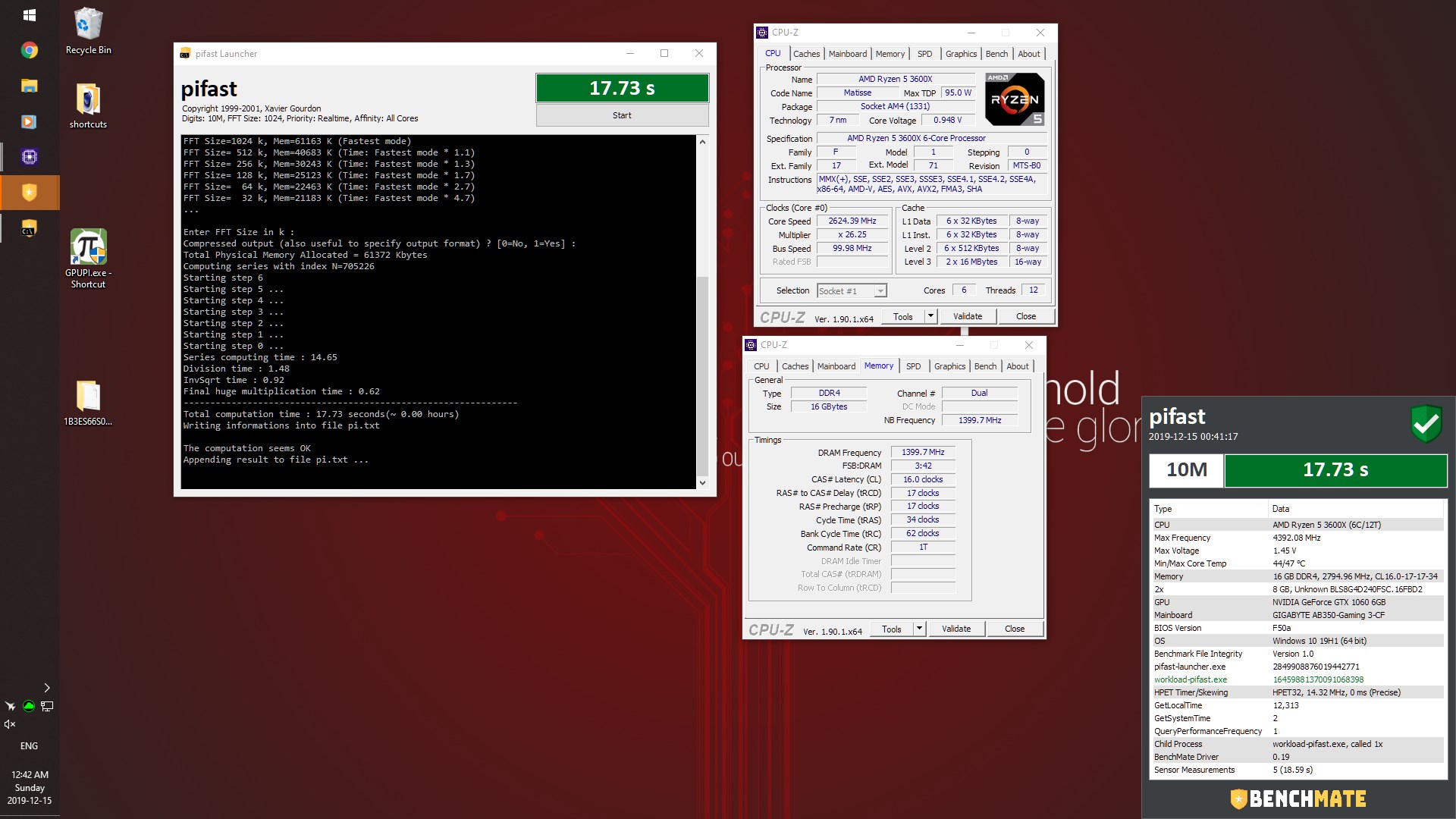Show hidden tray icons chevron

[x=47, y=688]
